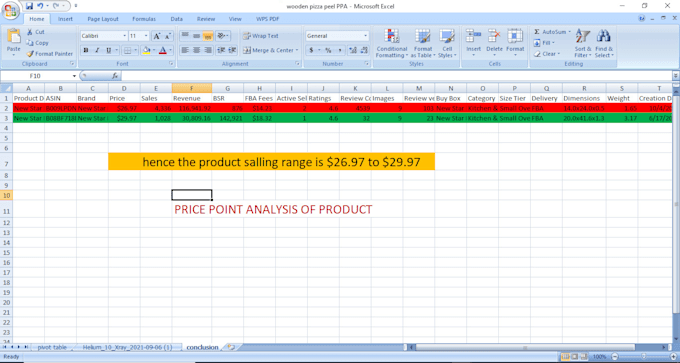680x363 pixels.
Task: Increase font size with Grow Font
Action: coord(157,36)
